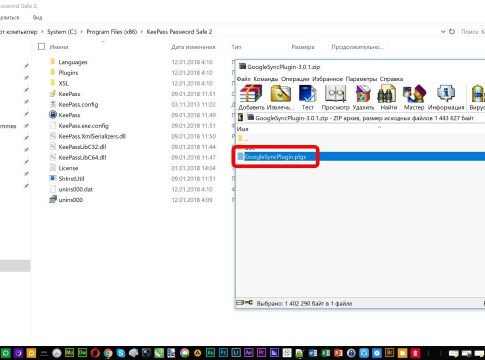
Task: Click the Plugins folder icon
Action: (x=52, y=72)
